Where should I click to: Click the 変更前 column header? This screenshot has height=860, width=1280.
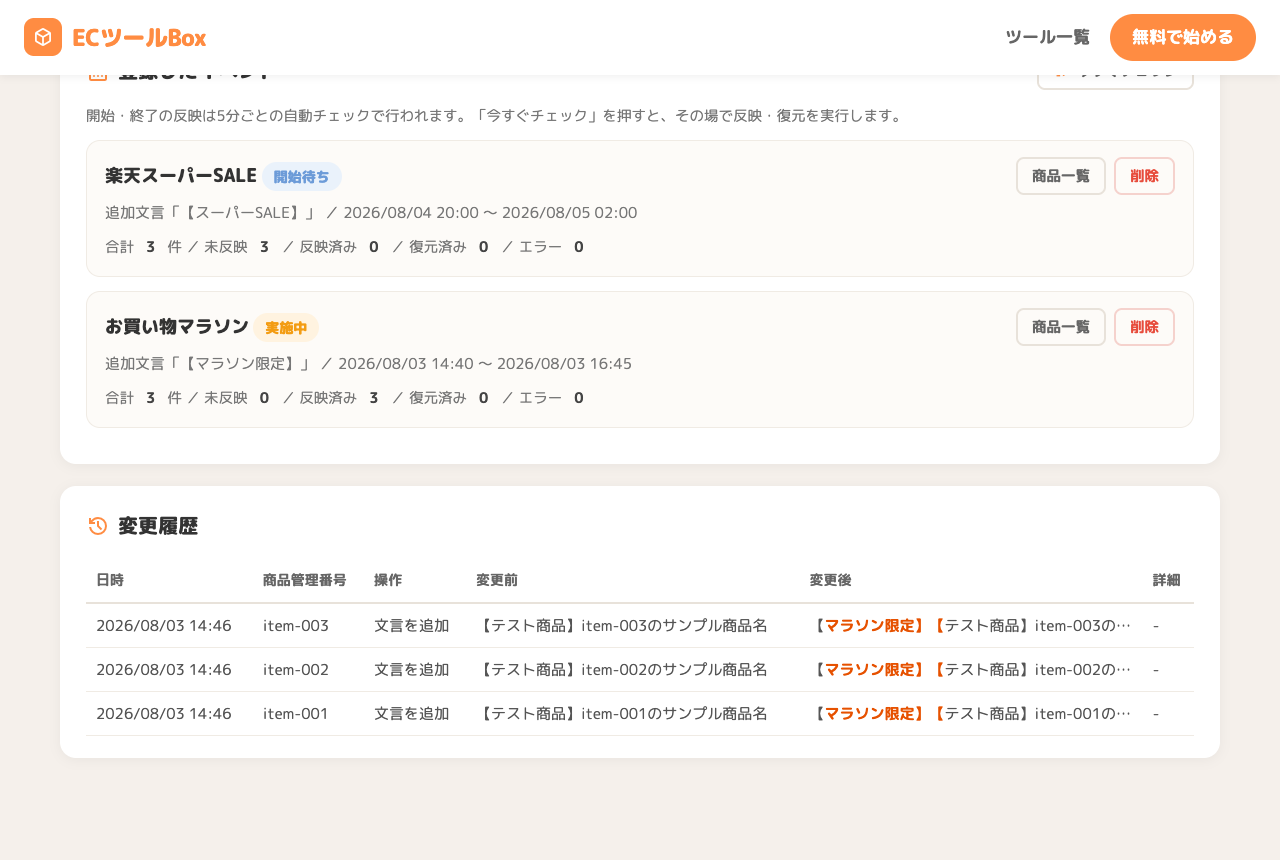[x=497, y=580]
